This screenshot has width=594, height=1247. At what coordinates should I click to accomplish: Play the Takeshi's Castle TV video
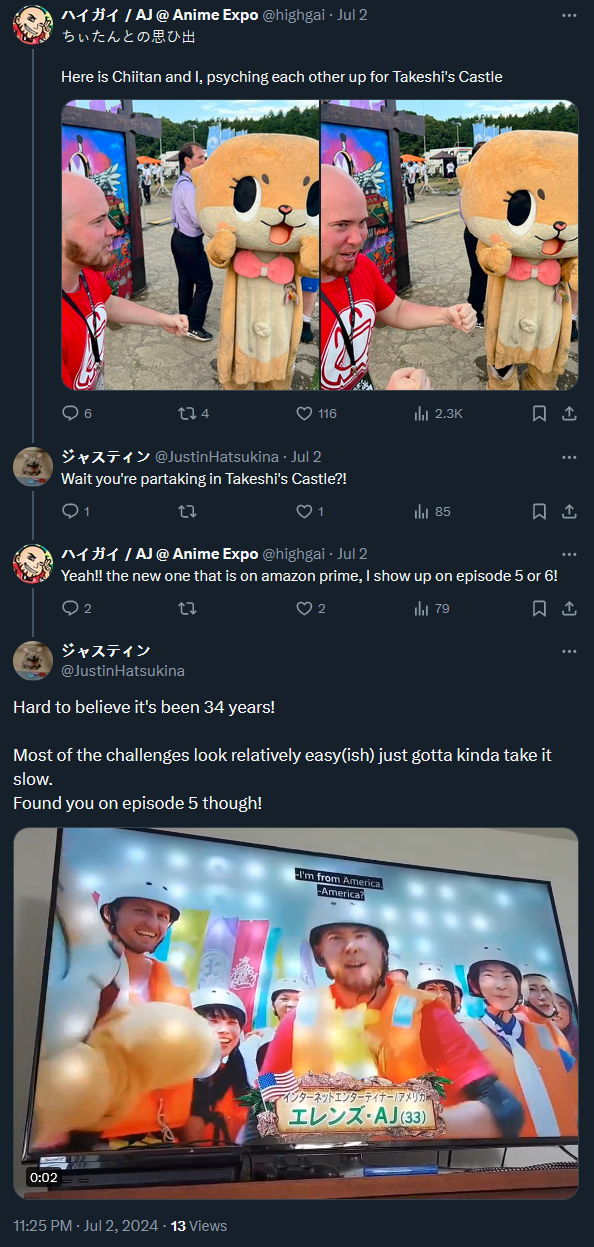tap(296, 1013)
